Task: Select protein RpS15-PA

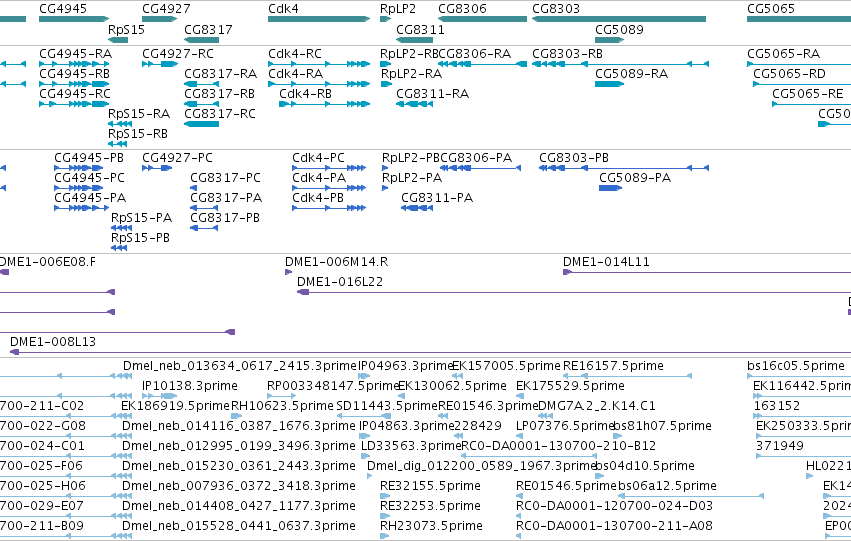Action: pyautogui.click(x=122, y=228)
